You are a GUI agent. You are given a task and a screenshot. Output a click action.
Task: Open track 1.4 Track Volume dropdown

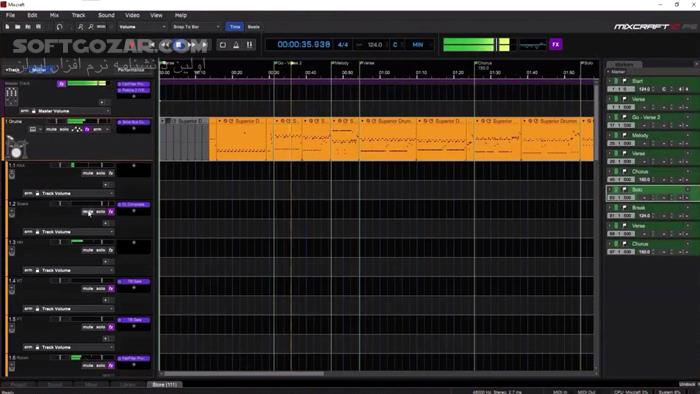point(68,309)
